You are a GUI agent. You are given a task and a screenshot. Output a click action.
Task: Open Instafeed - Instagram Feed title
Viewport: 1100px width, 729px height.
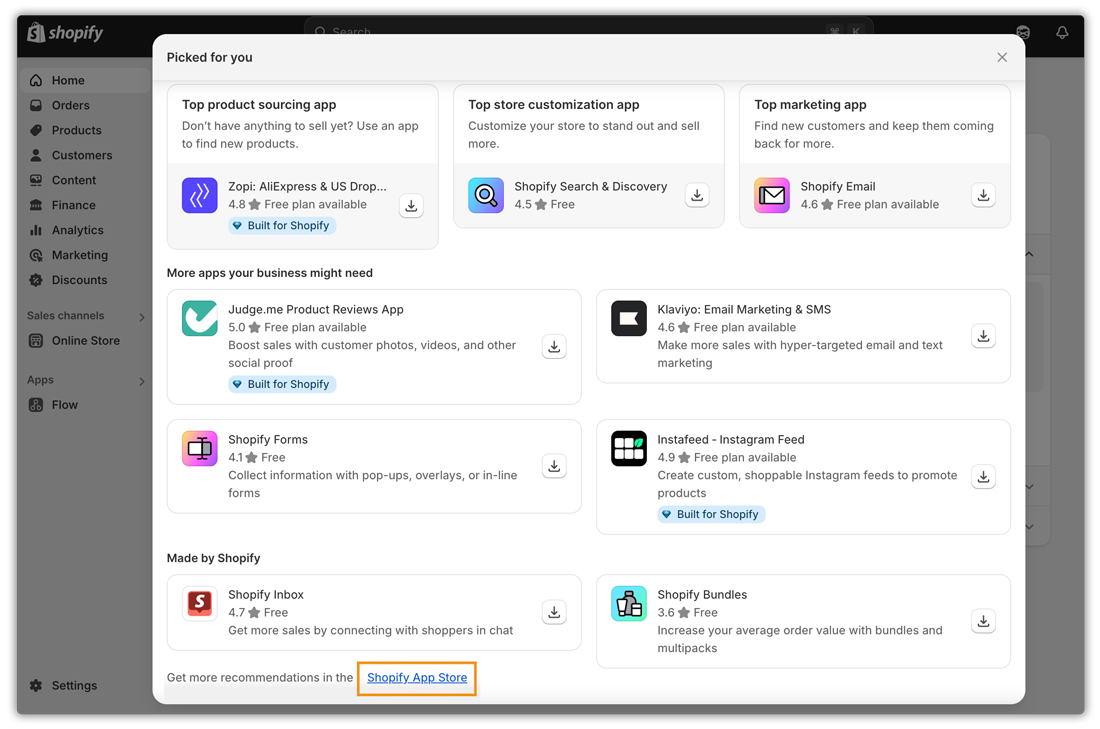tap(730, 440)
